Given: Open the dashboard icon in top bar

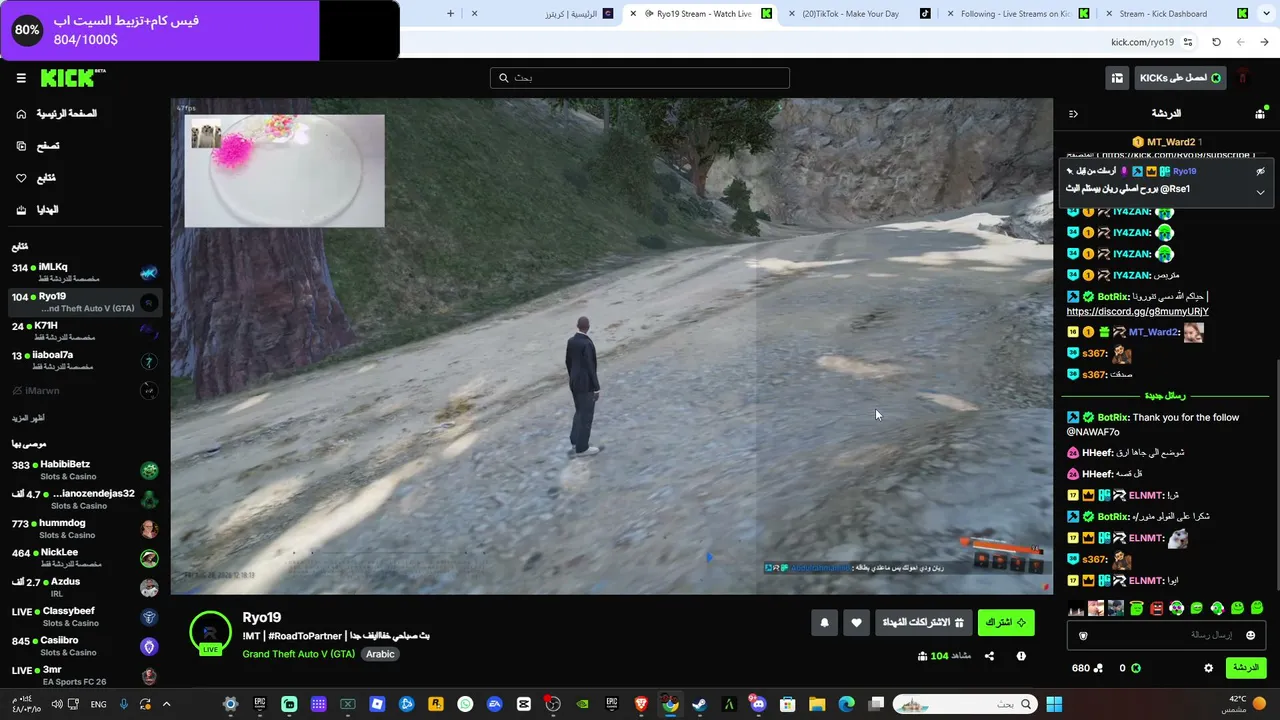Looking at the screenshot, I should (x=1117, y=78).
